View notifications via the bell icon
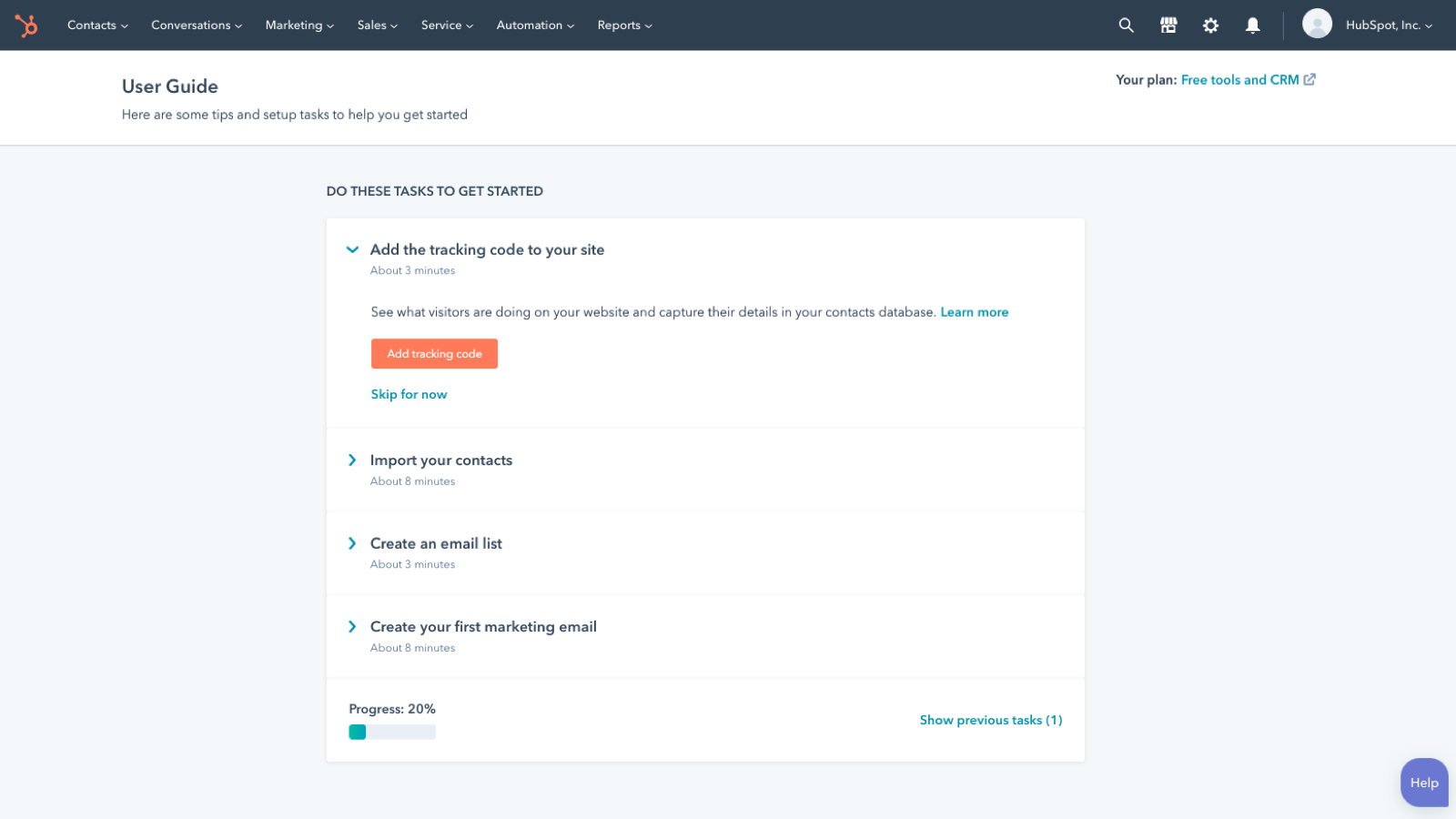 click(x=1252, y=25)
